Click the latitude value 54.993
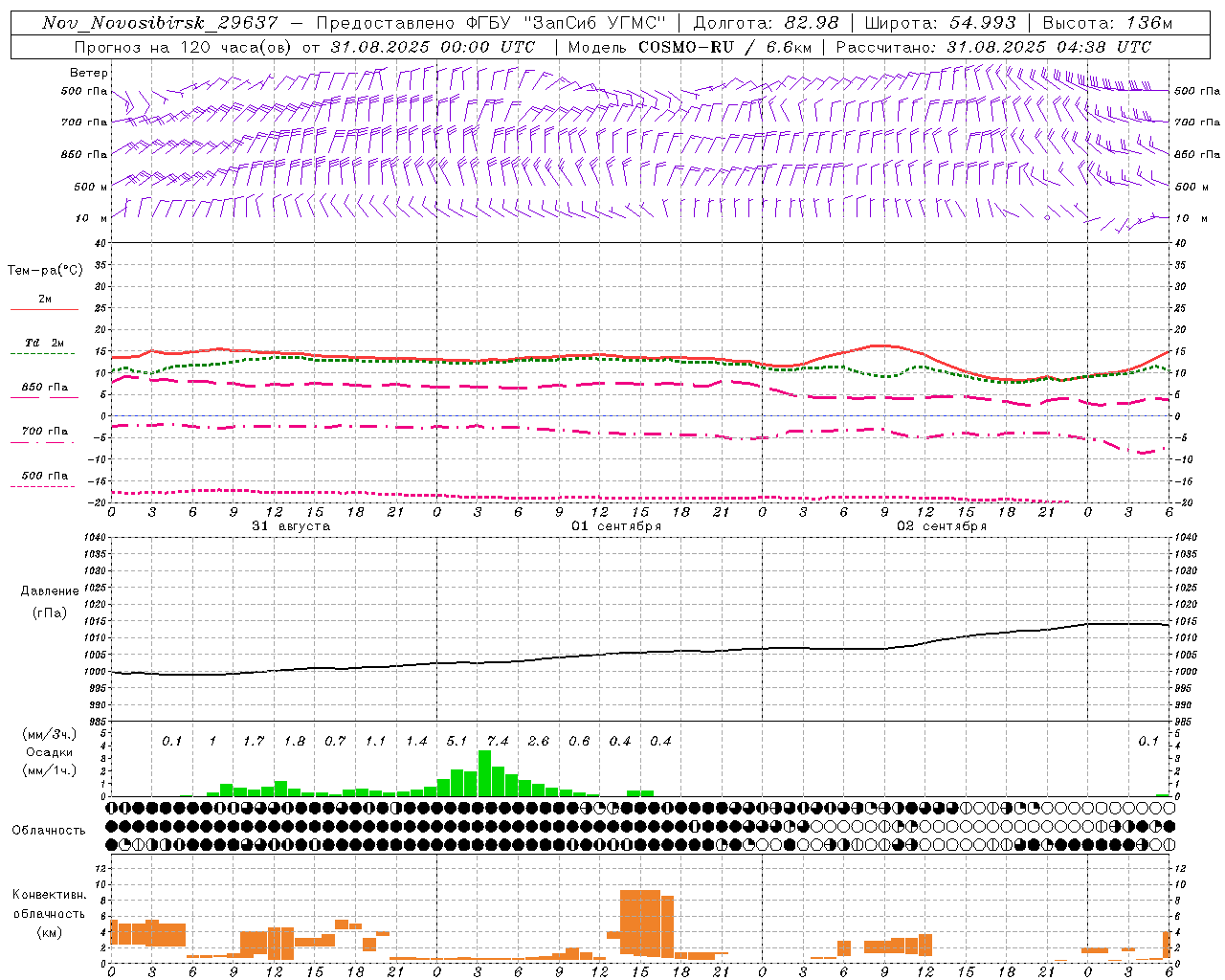This screenshot has height=980, width=1225. 983,23
